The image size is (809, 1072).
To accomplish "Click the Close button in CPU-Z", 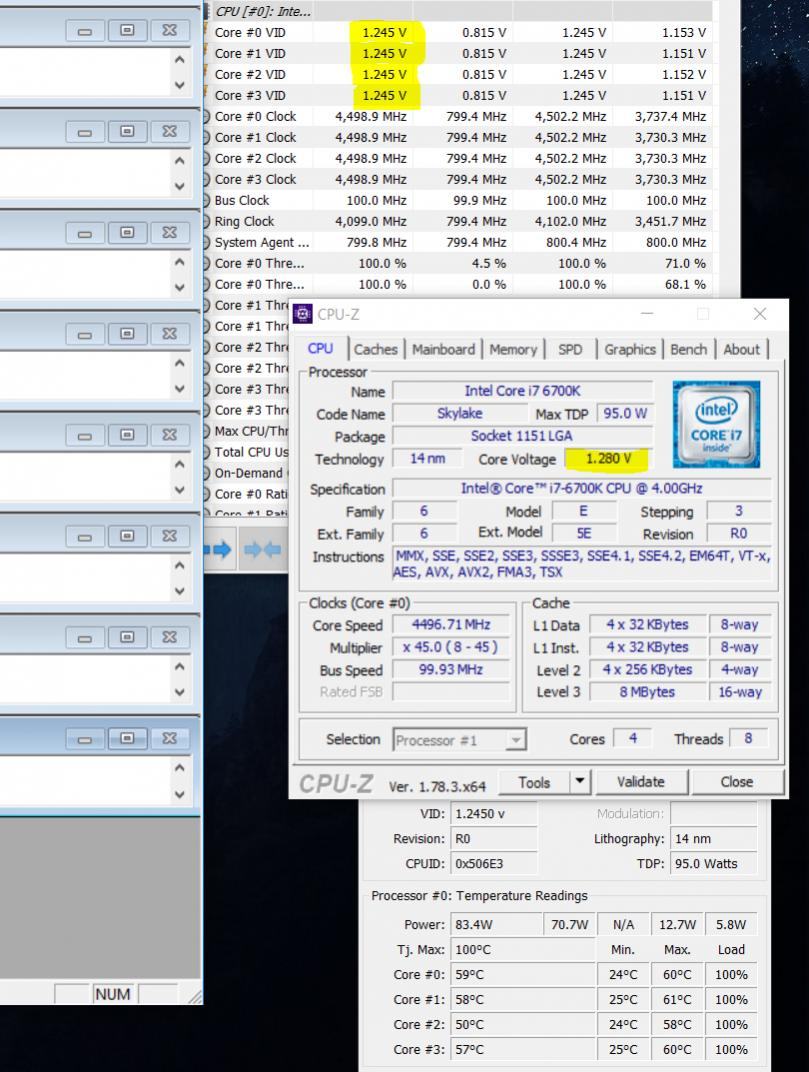I will tap(737, 782).
